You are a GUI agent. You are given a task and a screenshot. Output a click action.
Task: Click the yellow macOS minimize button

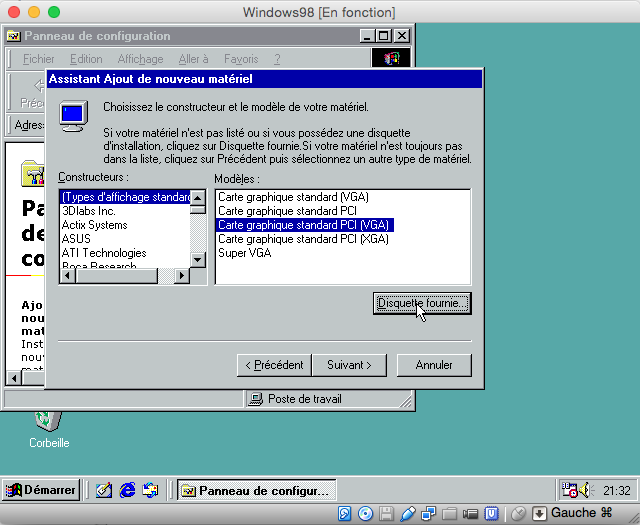pos(34,12)
